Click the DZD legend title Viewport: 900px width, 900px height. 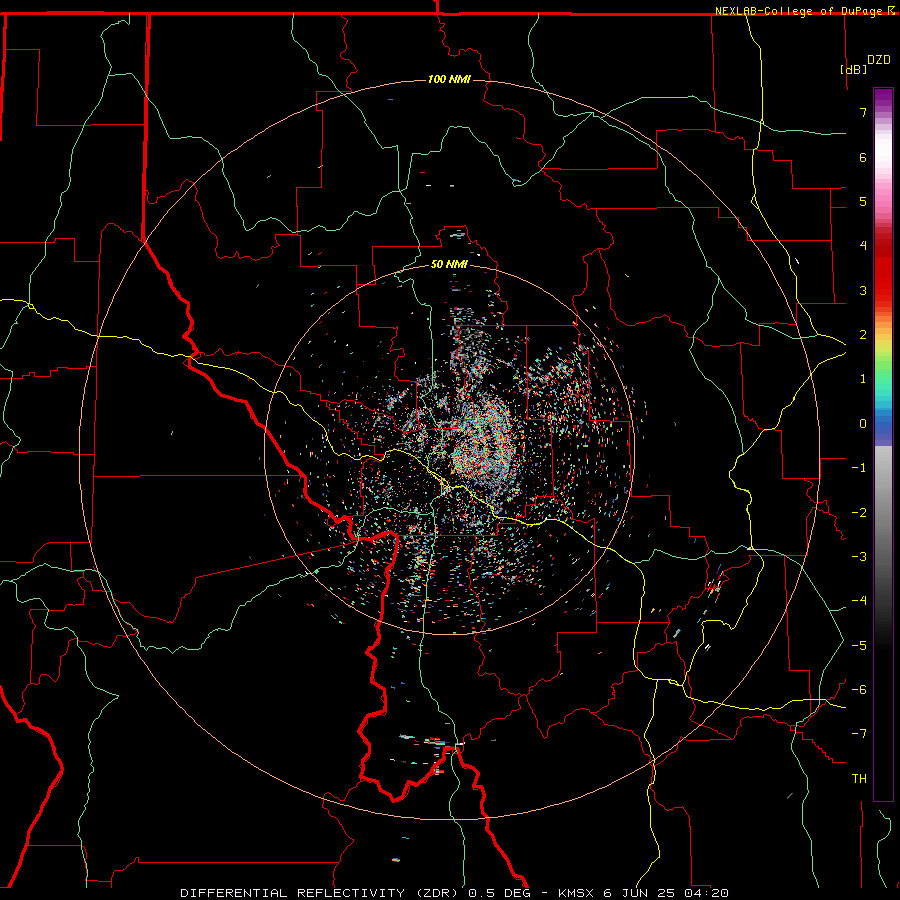879,60
